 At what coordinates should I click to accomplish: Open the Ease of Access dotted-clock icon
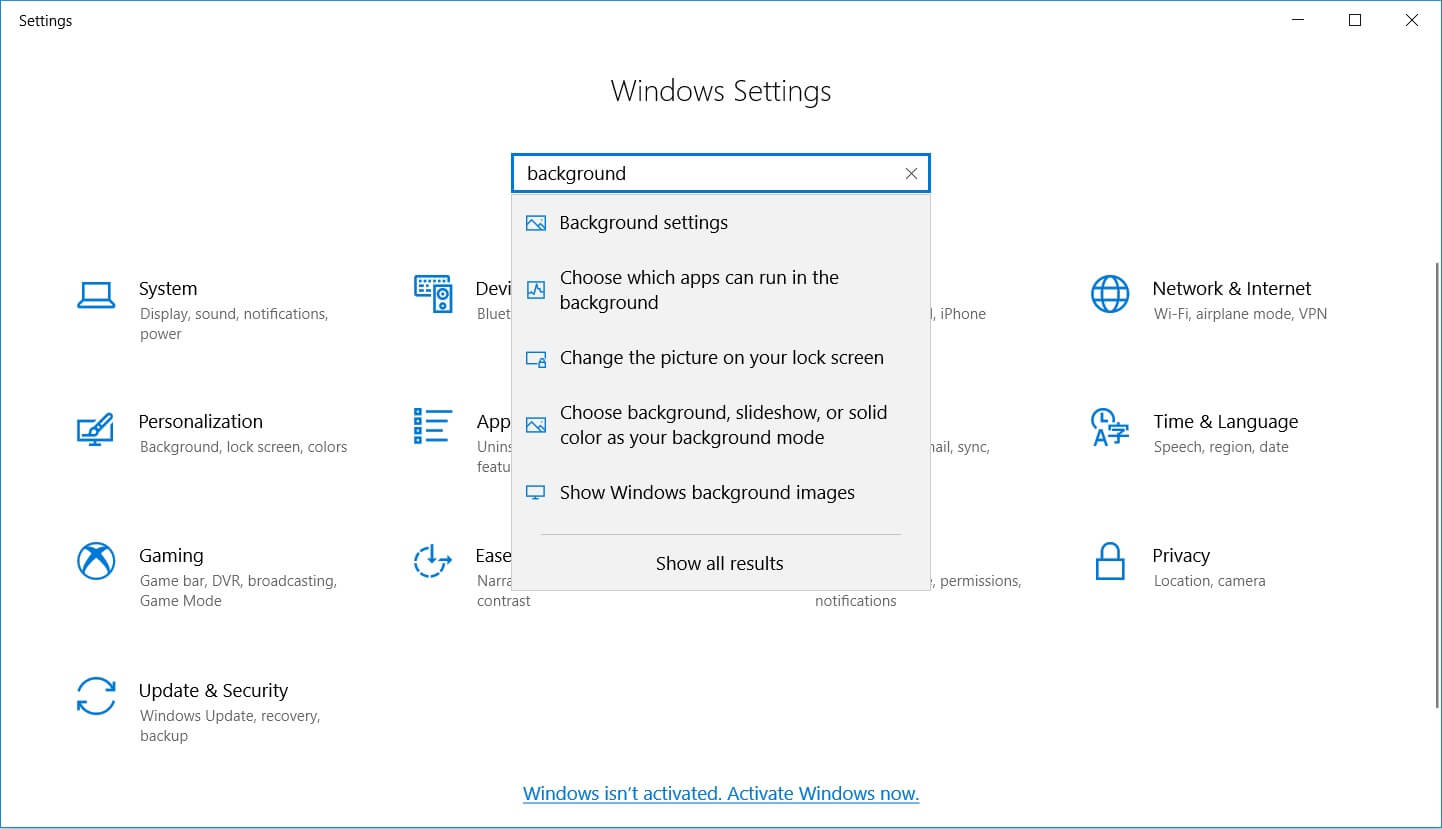pos(433,561)
